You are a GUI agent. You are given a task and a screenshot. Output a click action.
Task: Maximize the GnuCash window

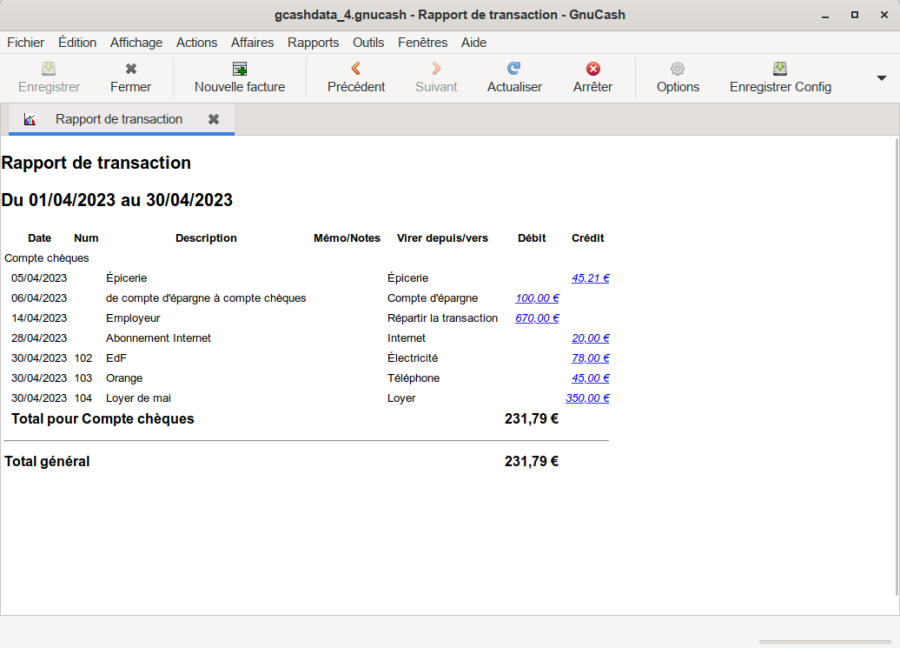(x=855, y=15)
